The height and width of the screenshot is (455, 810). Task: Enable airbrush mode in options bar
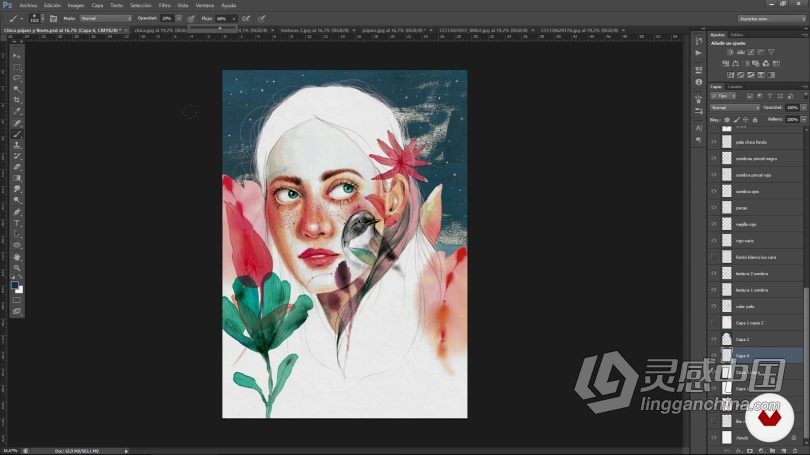point(246,19)
